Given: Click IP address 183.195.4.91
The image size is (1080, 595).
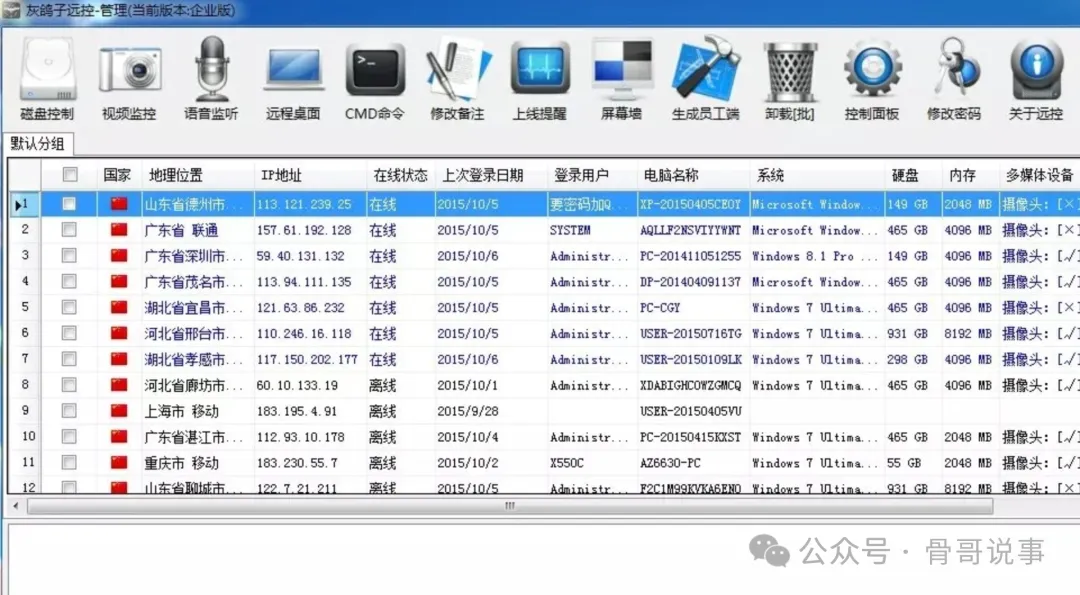Looking at the screenshot, I should (296, 411).
